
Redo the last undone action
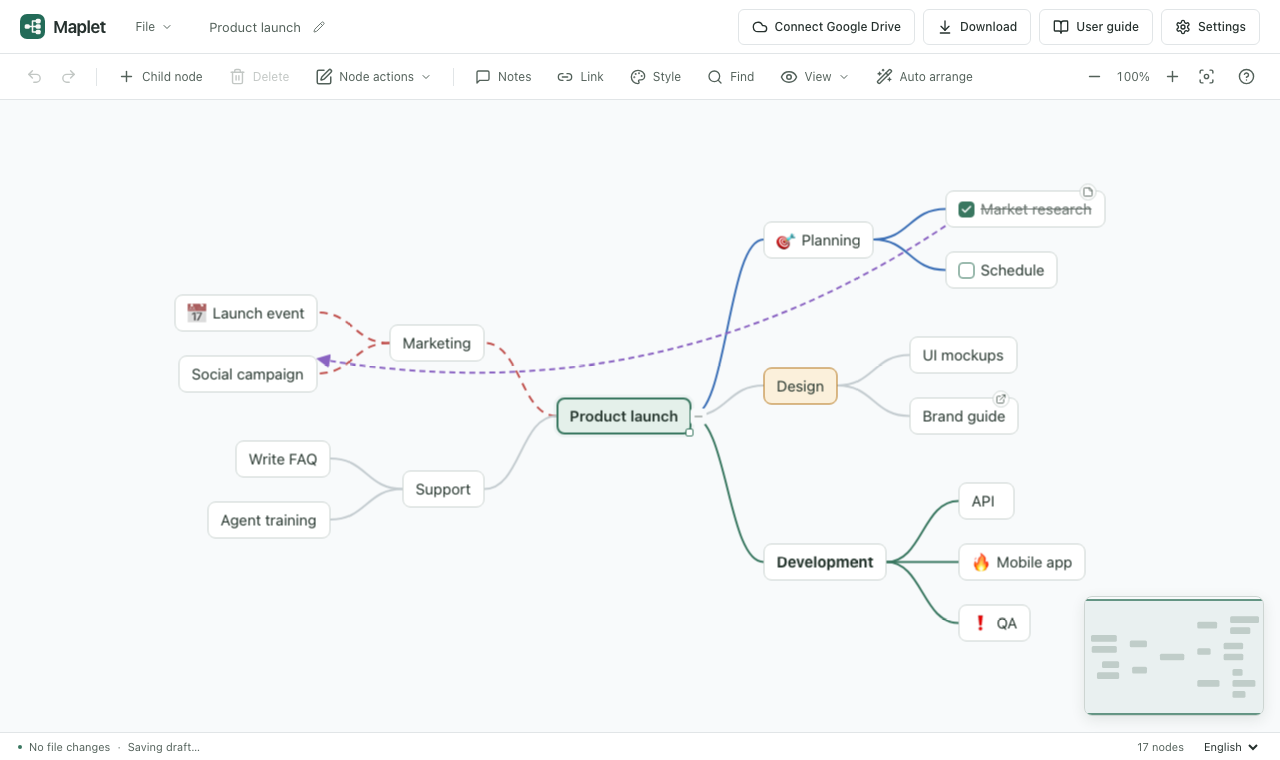[x=68, y=77]
